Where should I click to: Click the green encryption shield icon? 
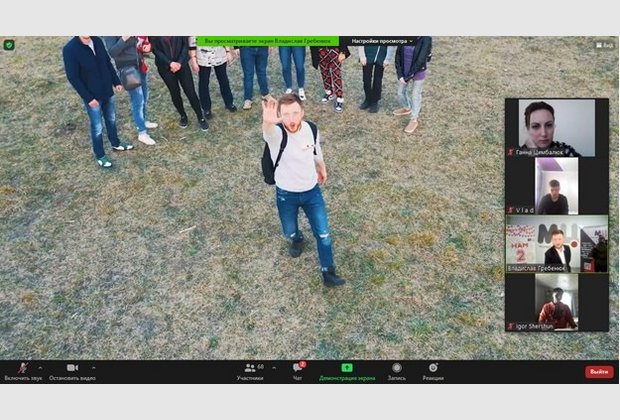pos(9,45)
